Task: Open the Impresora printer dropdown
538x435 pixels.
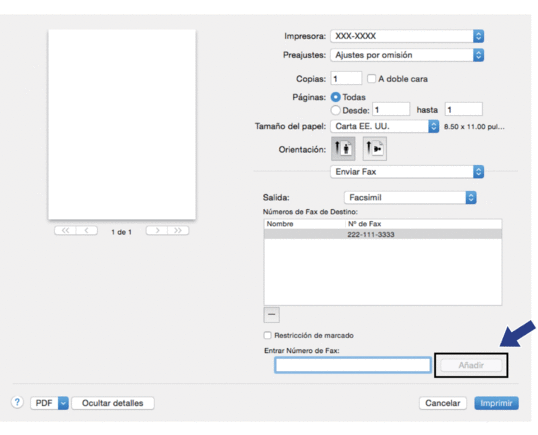Action: [x=407, y=36]
